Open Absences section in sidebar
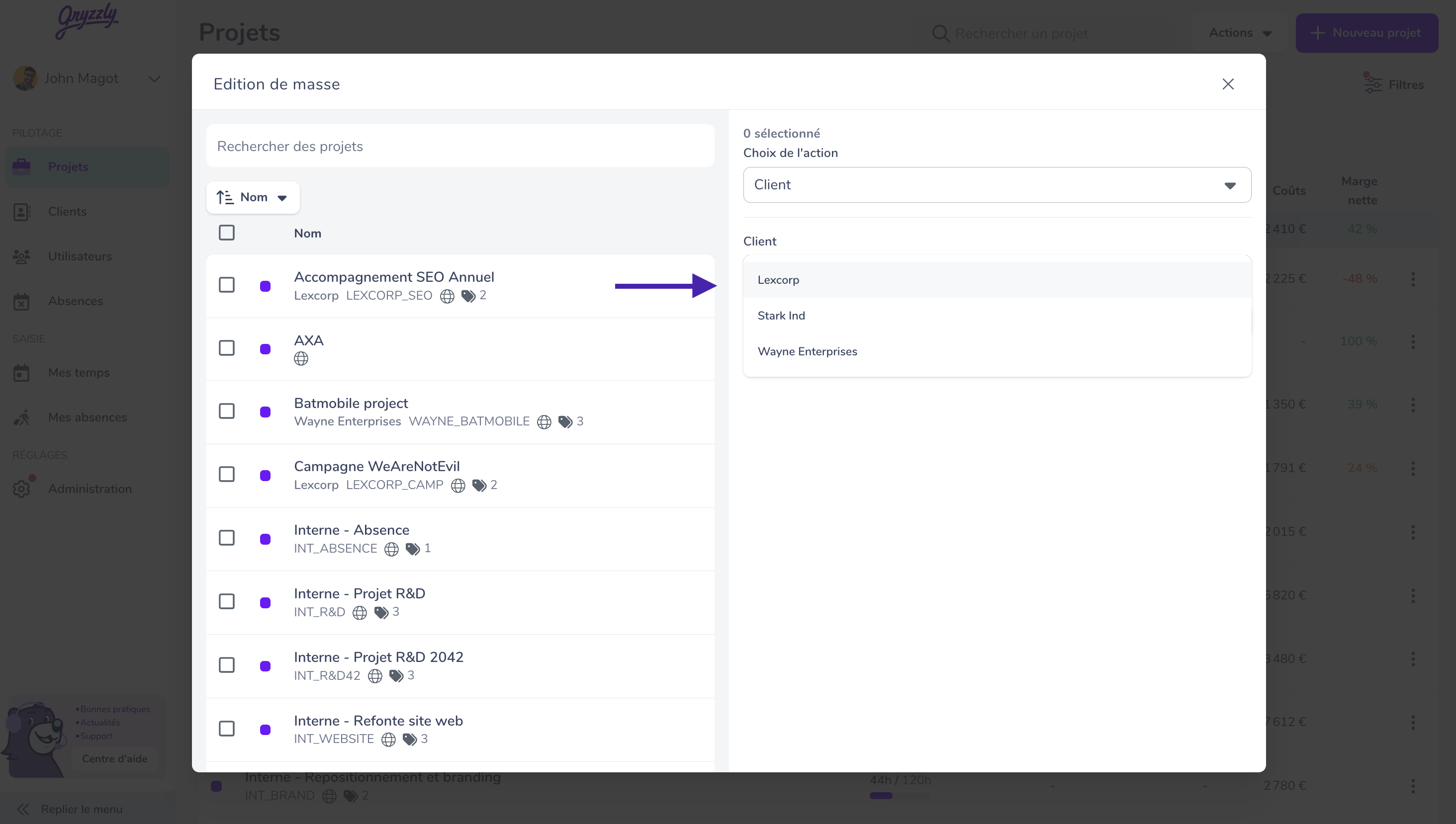The width and height of the screenshot is (1456, 824). [x=88, y=301]
